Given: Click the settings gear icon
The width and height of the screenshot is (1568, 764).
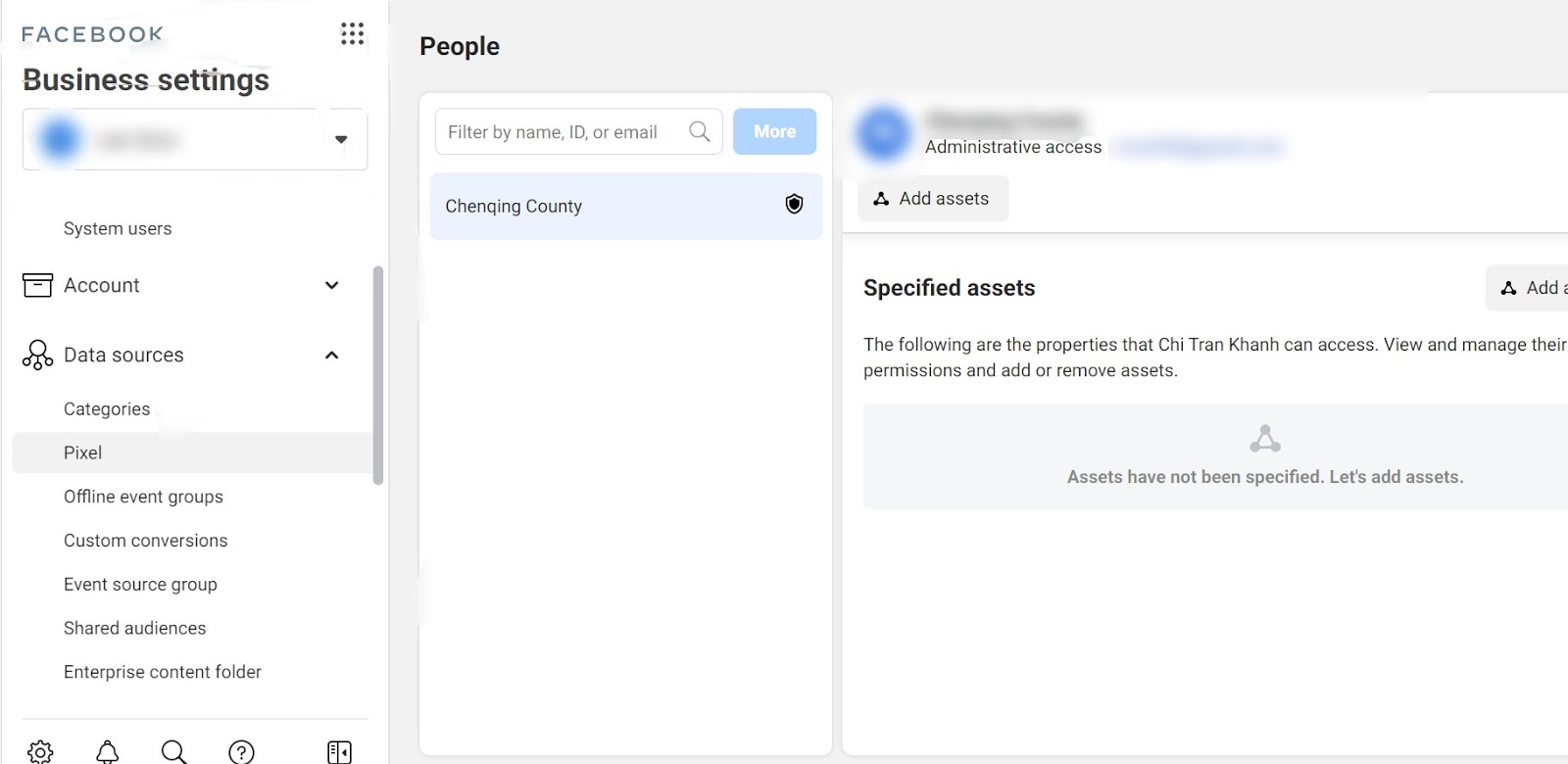Looking at the screenshot, I should coord(40,751).
